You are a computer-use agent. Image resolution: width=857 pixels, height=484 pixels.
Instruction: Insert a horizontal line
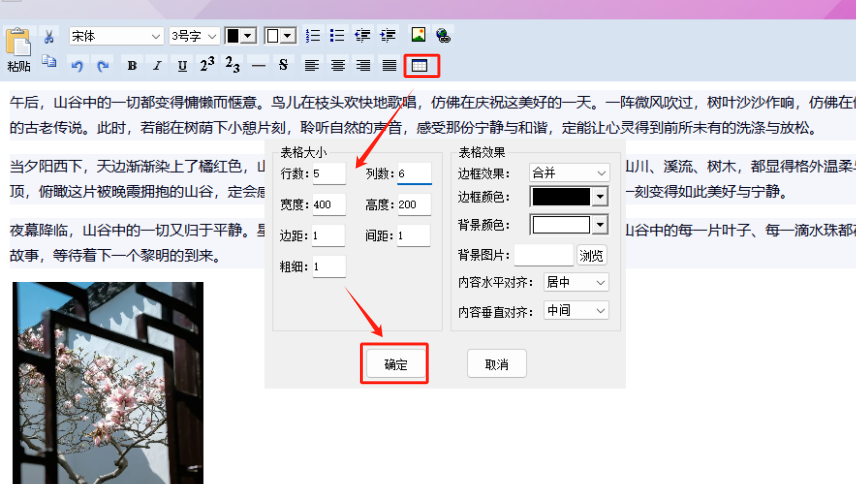[x=259, y=66]
